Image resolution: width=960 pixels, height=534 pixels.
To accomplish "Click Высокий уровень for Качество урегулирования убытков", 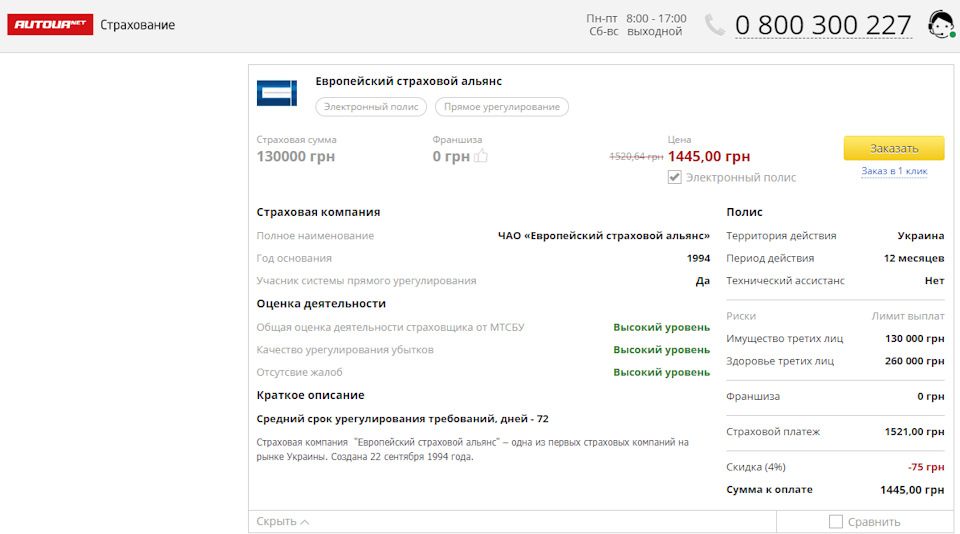I will coord(661,350).
